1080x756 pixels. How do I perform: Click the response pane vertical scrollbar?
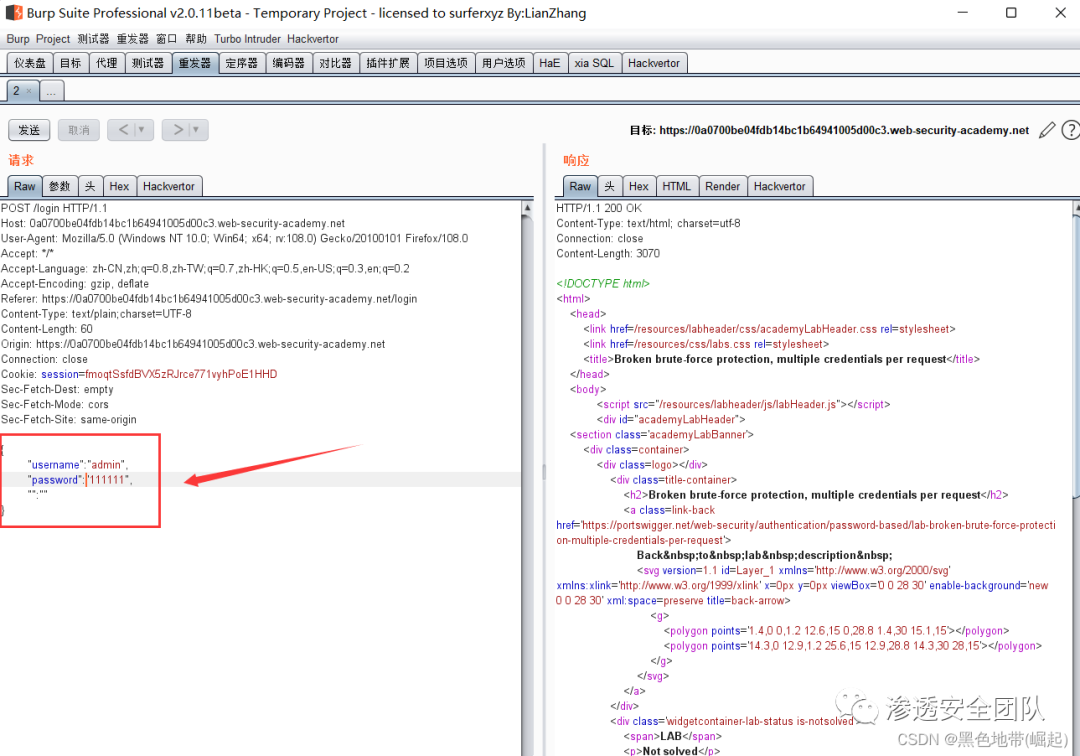[1076, 357]
